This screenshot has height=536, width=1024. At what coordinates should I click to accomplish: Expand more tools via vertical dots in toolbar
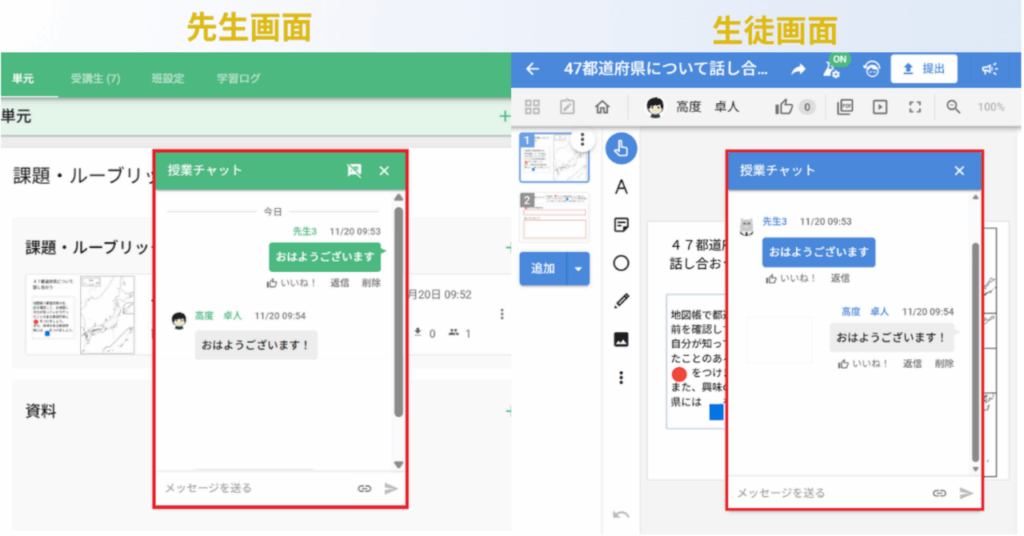(x=621, y=377)
